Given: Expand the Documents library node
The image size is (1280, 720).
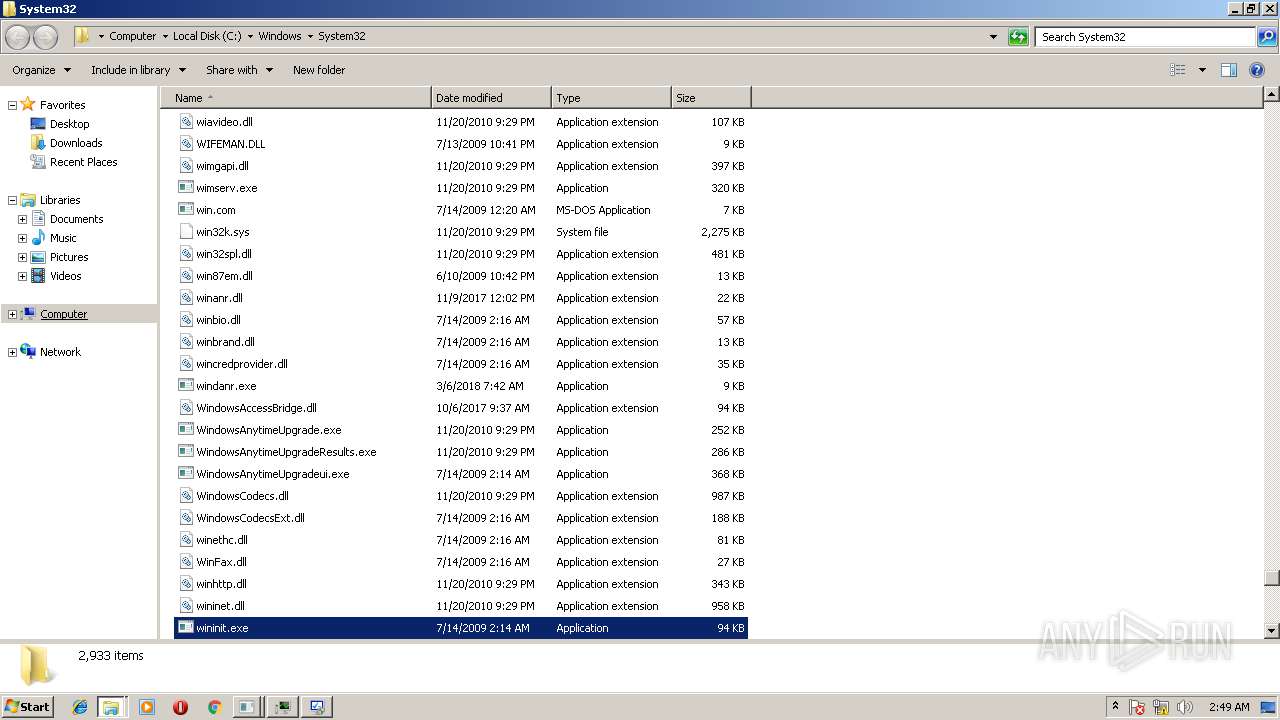Looking at the screenshot, I should pyautogui.click(x=22, y=219).
